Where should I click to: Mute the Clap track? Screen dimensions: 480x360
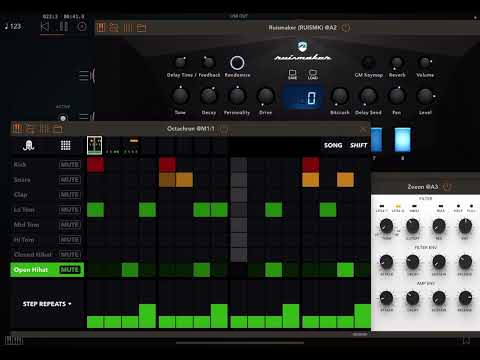[x=70, y=195]
